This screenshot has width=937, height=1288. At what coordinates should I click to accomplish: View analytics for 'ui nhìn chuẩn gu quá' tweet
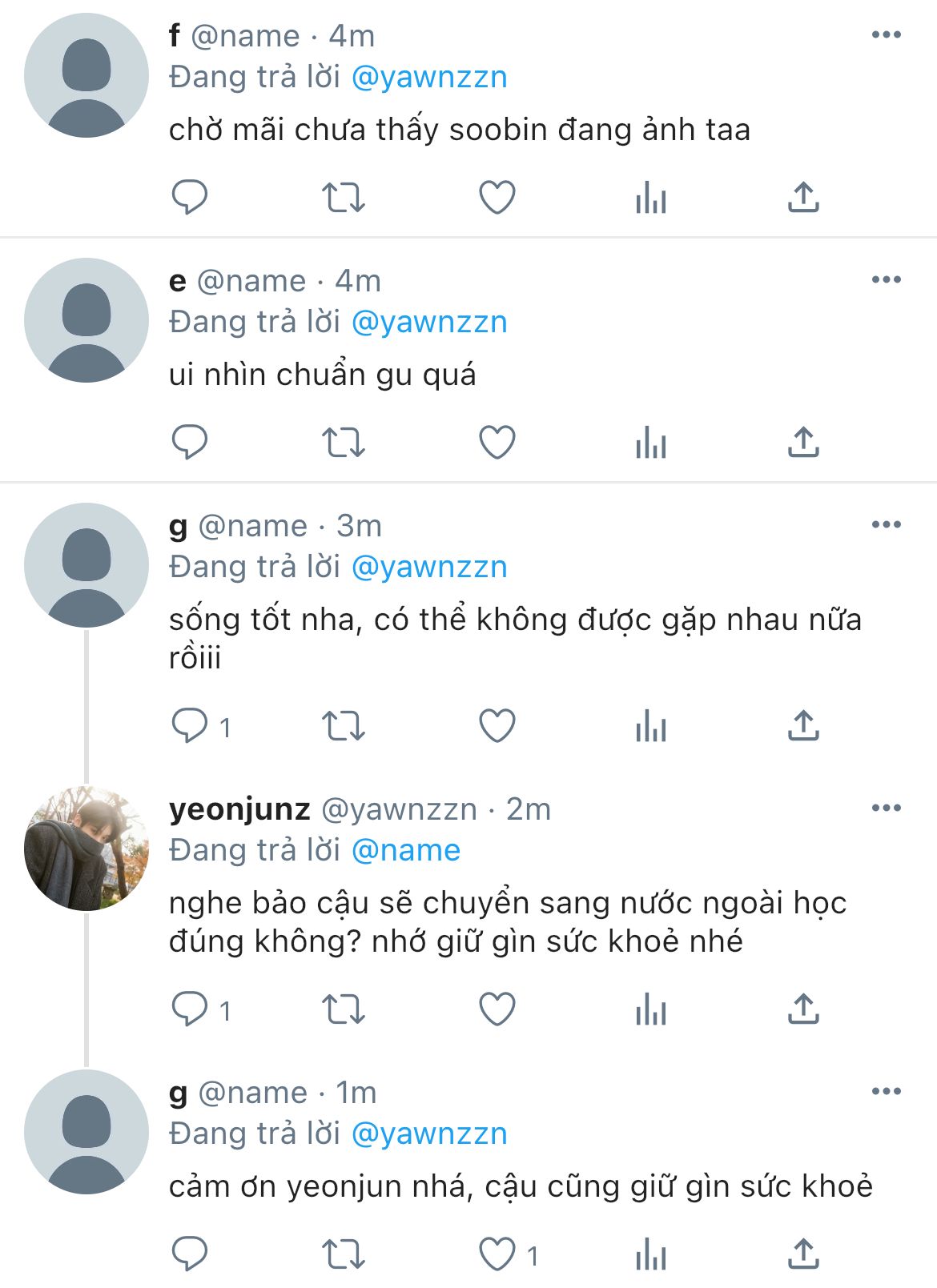tap(650, 442)
